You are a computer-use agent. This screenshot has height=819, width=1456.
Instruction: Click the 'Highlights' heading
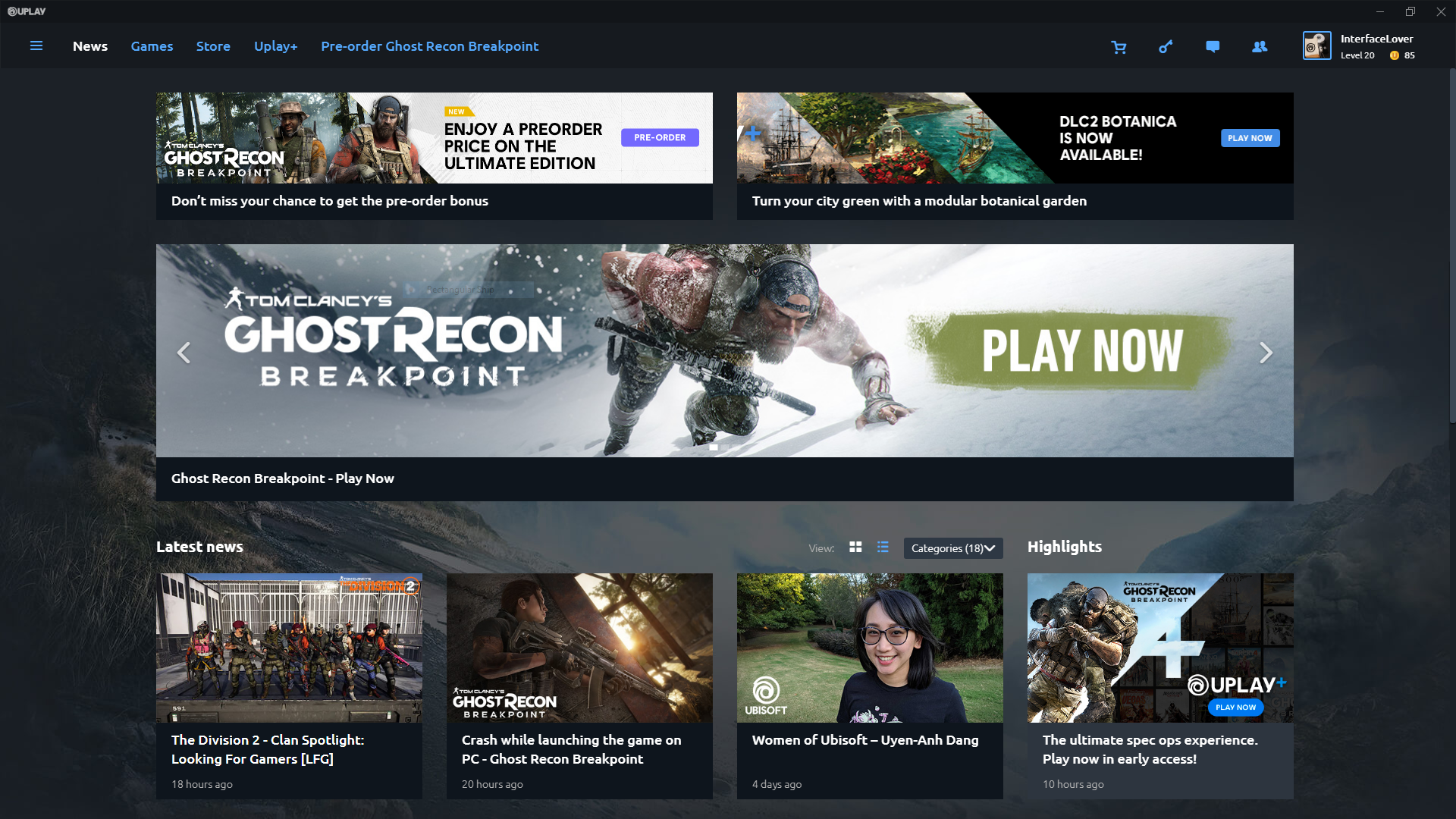[x=1065, y=547]
